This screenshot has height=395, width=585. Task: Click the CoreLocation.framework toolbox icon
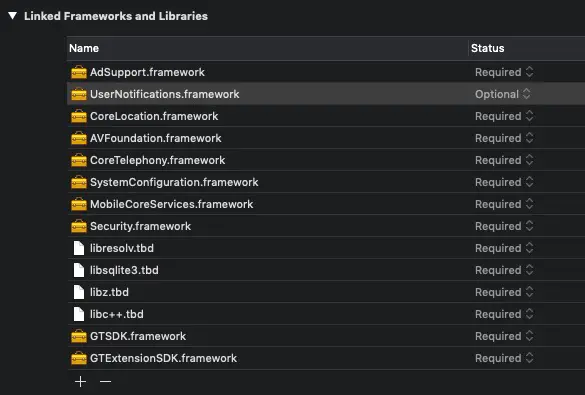click(79, 116)
